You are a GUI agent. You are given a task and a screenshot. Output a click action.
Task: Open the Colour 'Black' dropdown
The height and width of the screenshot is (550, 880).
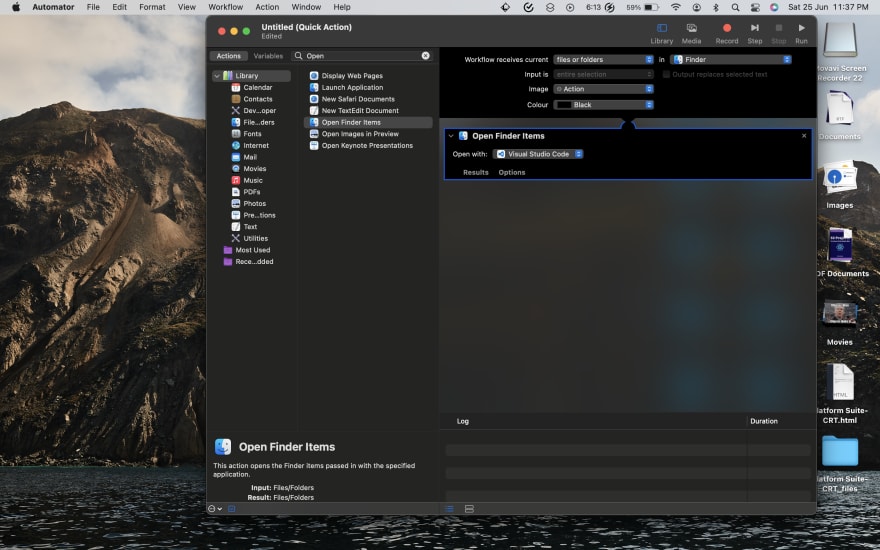(x=603, y=105)
